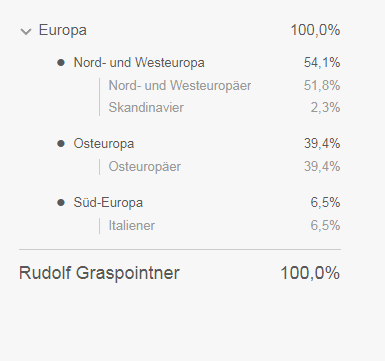Image resolution: width=385 pixels, height=361 pixels.
Task: Click Osteuropa's 39,4% region total
Action: 322,144
